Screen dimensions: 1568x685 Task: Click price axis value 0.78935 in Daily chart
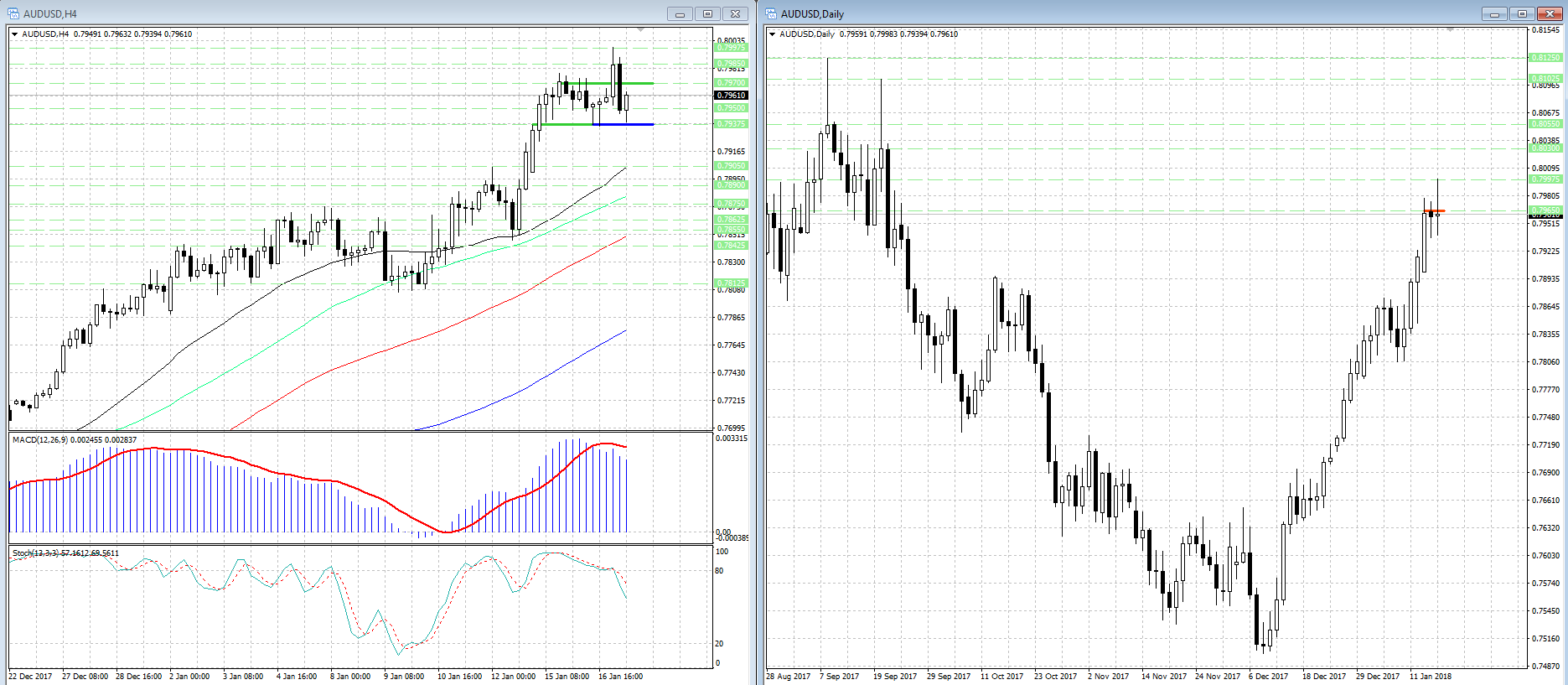click(x=1546, y=279)
